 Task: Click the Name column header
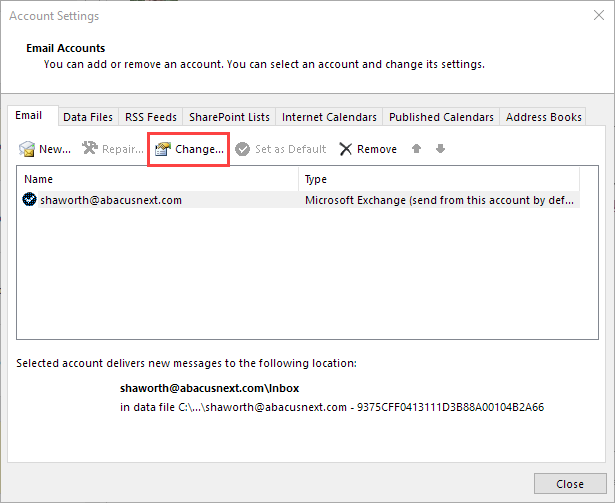[x=157, y=179]
